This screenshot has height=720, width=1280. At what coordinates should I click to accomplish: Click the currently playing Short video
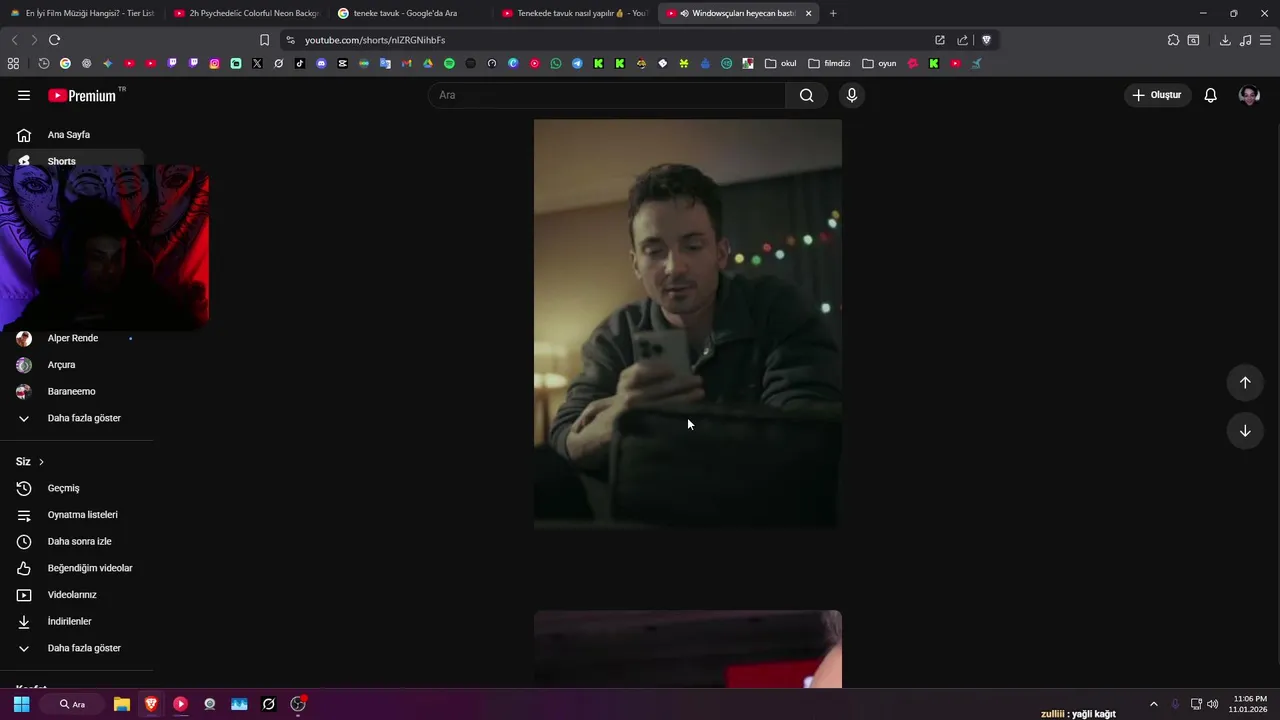(x=688, y=324)
